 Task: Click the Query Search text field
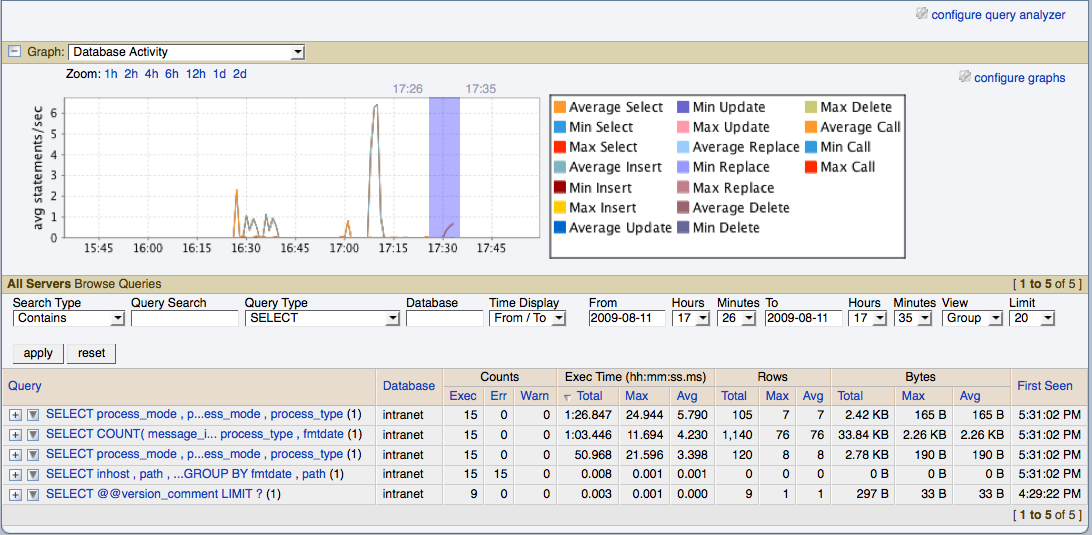(184, 318)
